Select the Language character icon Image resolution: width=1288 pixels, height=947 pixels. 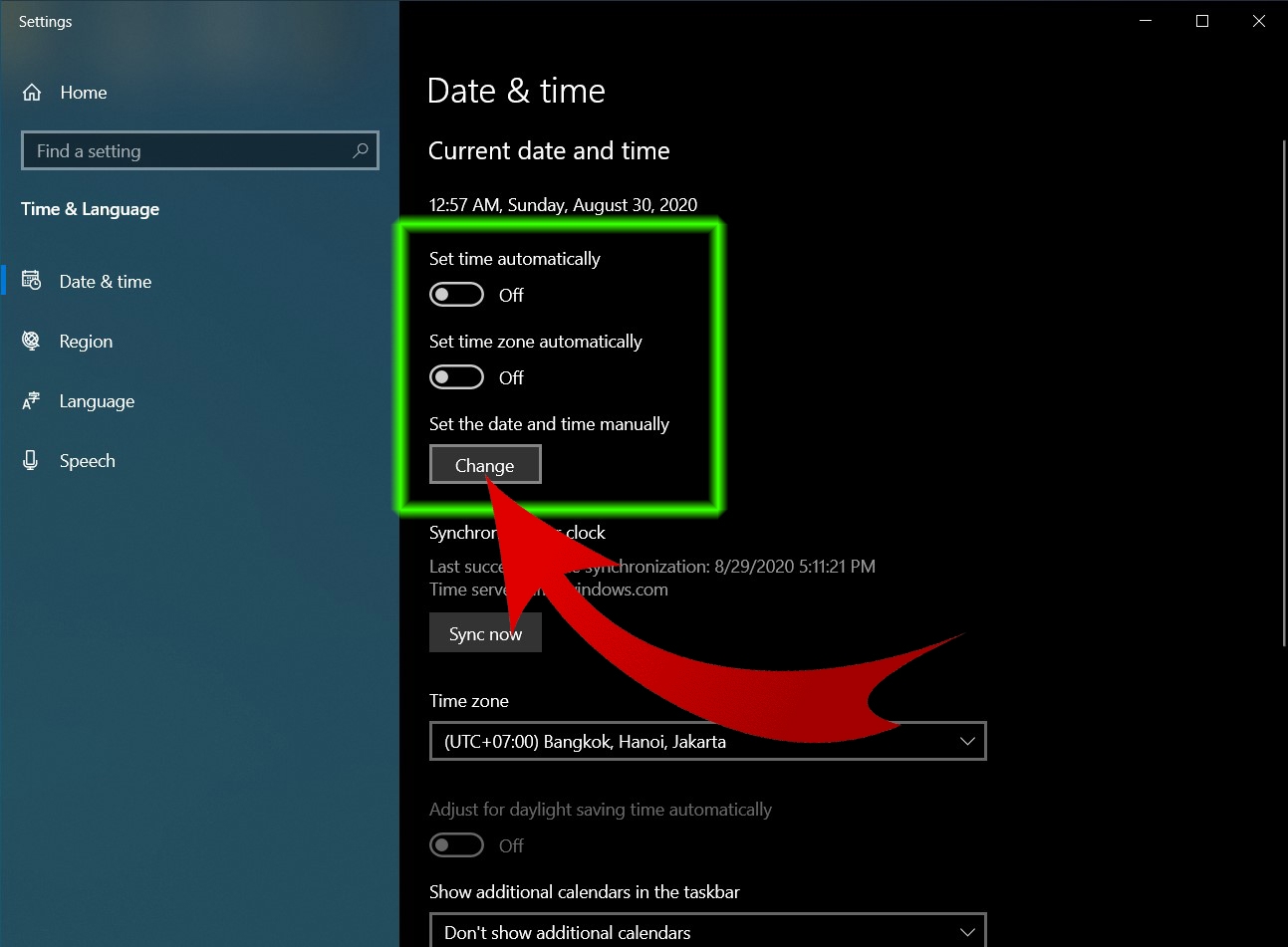[x=31, y=400]
